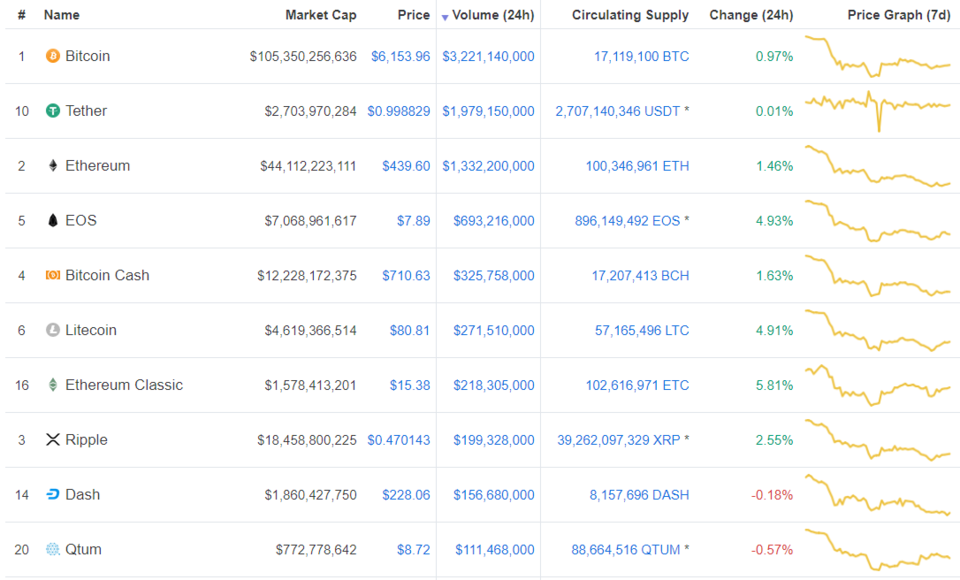Screen dimensions: 960x580
Task: Click EOS price $7.89
Action: 413,220
